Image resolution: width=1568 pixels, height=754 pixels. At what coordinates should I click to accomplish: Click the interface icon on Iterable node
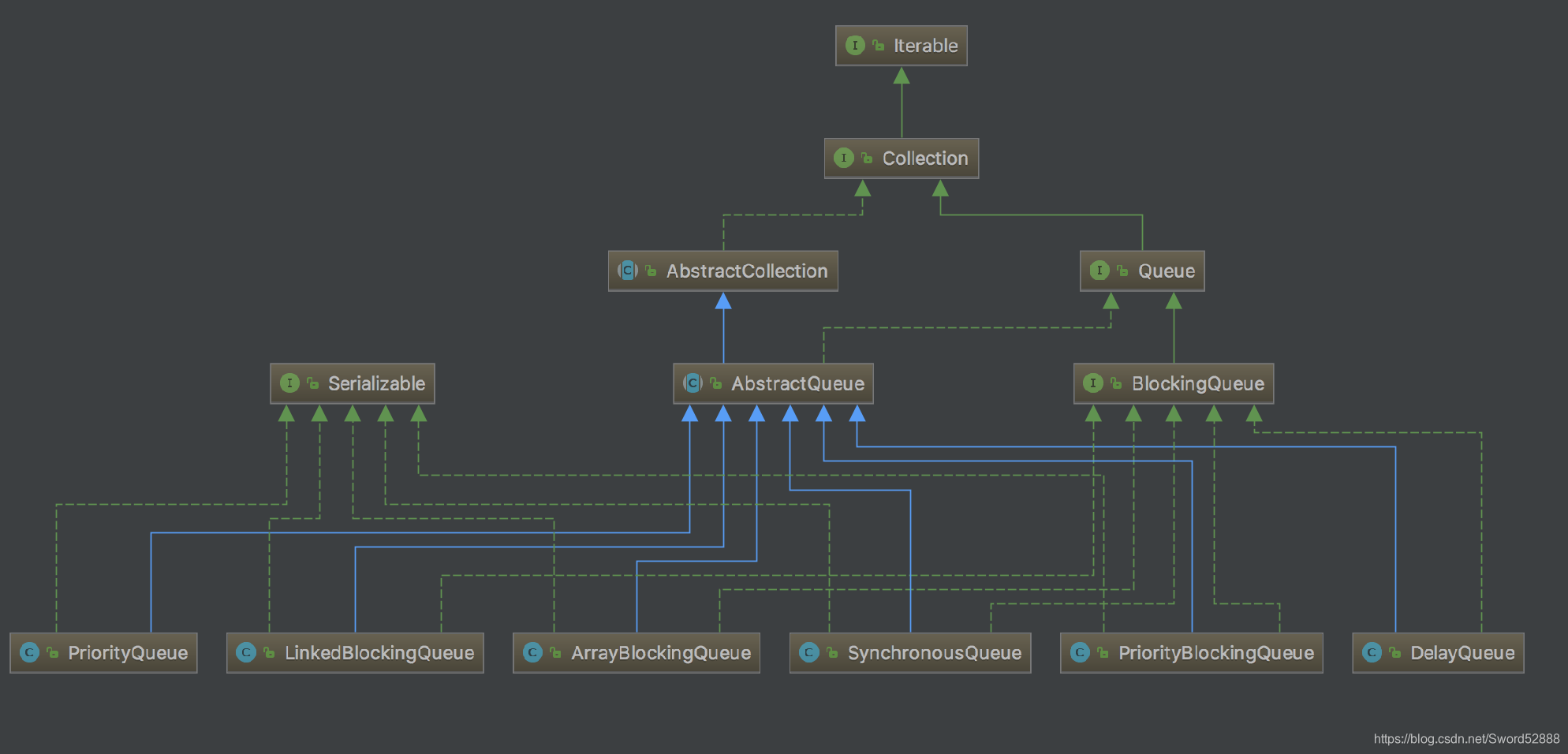tap(855, 46)
